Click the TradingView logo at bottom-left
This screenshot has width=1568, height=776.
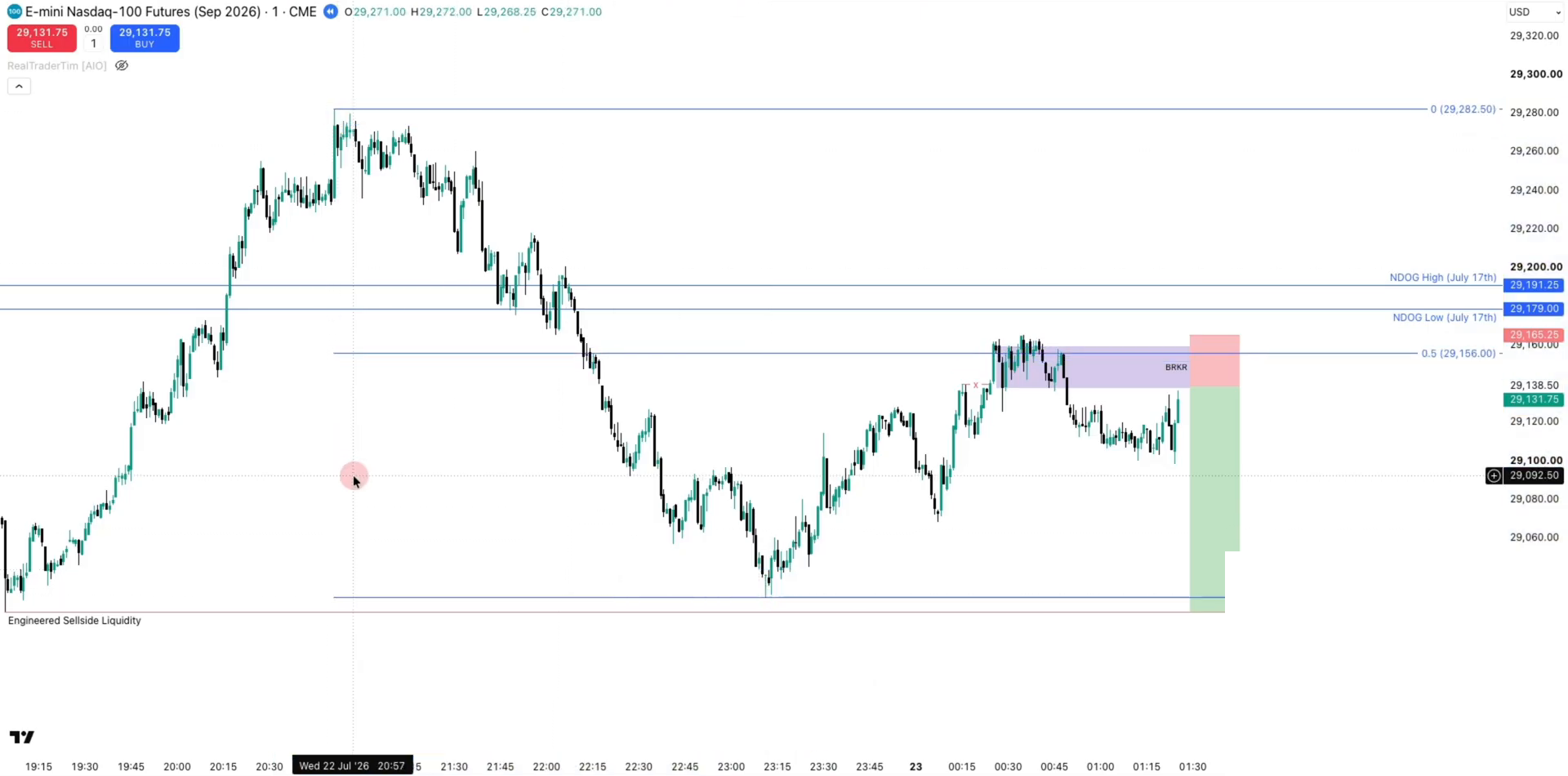[22, 737]
